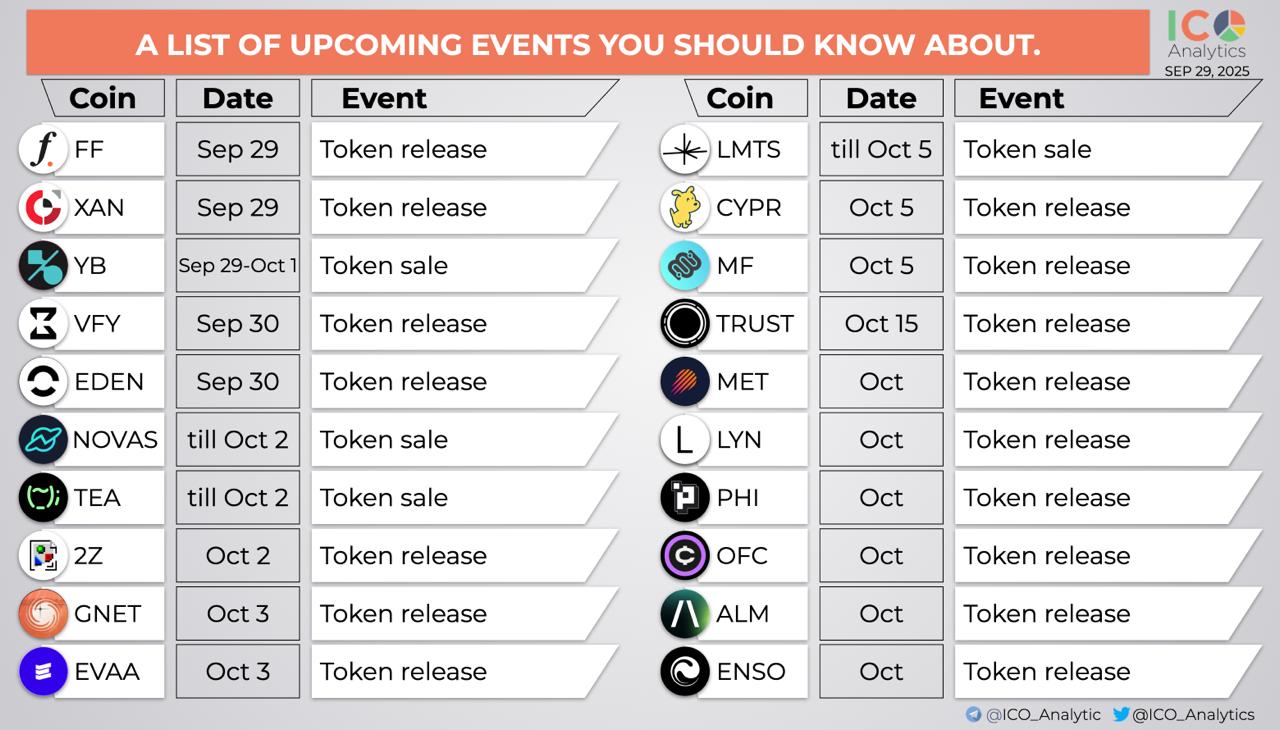This screenshot has height=730, width=1280.
Task: Click the YB token icon
Action: [x=43, y=265]
